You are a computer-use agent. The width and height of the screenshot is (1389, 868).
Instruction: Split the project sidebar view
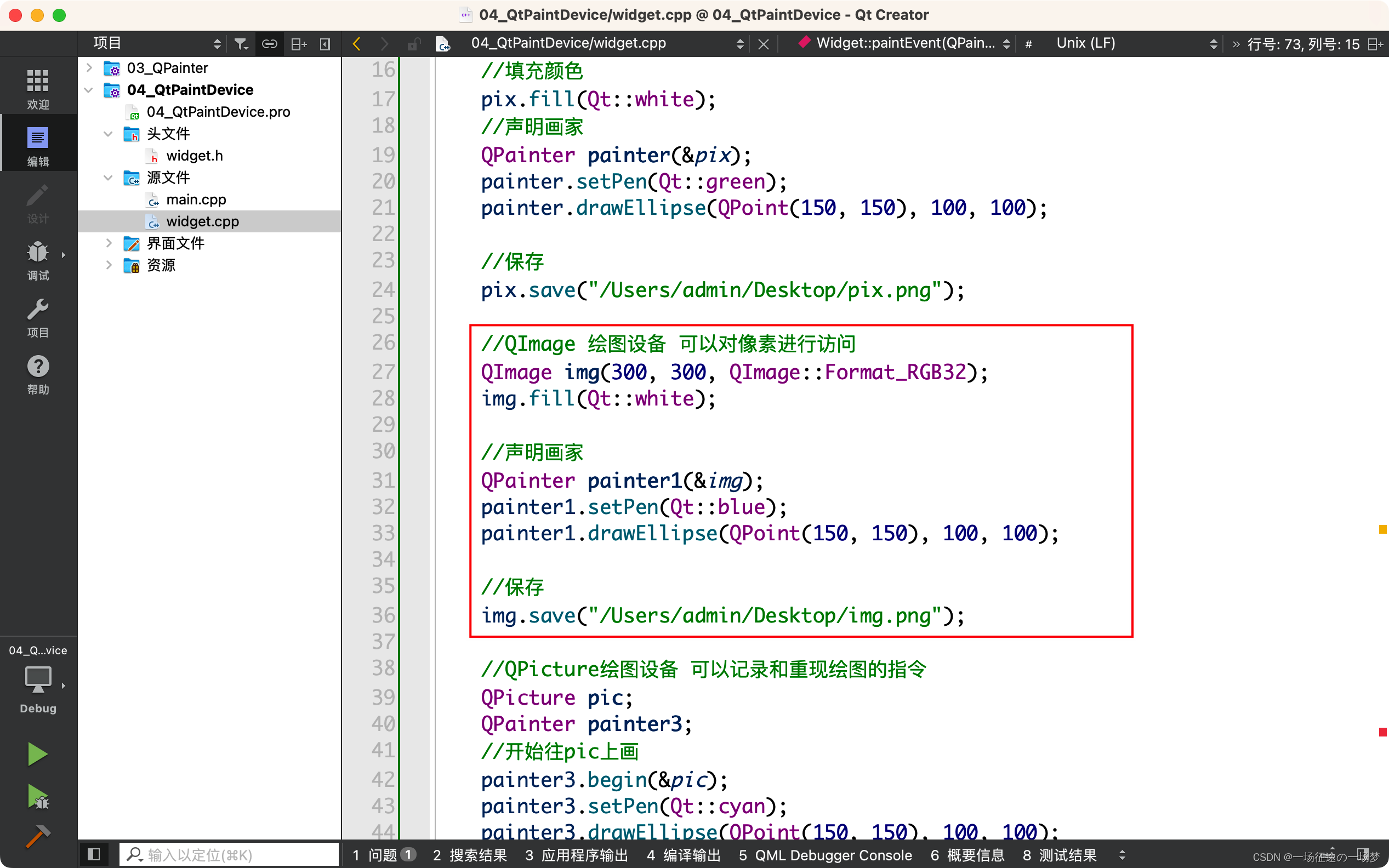pos(299,44)
